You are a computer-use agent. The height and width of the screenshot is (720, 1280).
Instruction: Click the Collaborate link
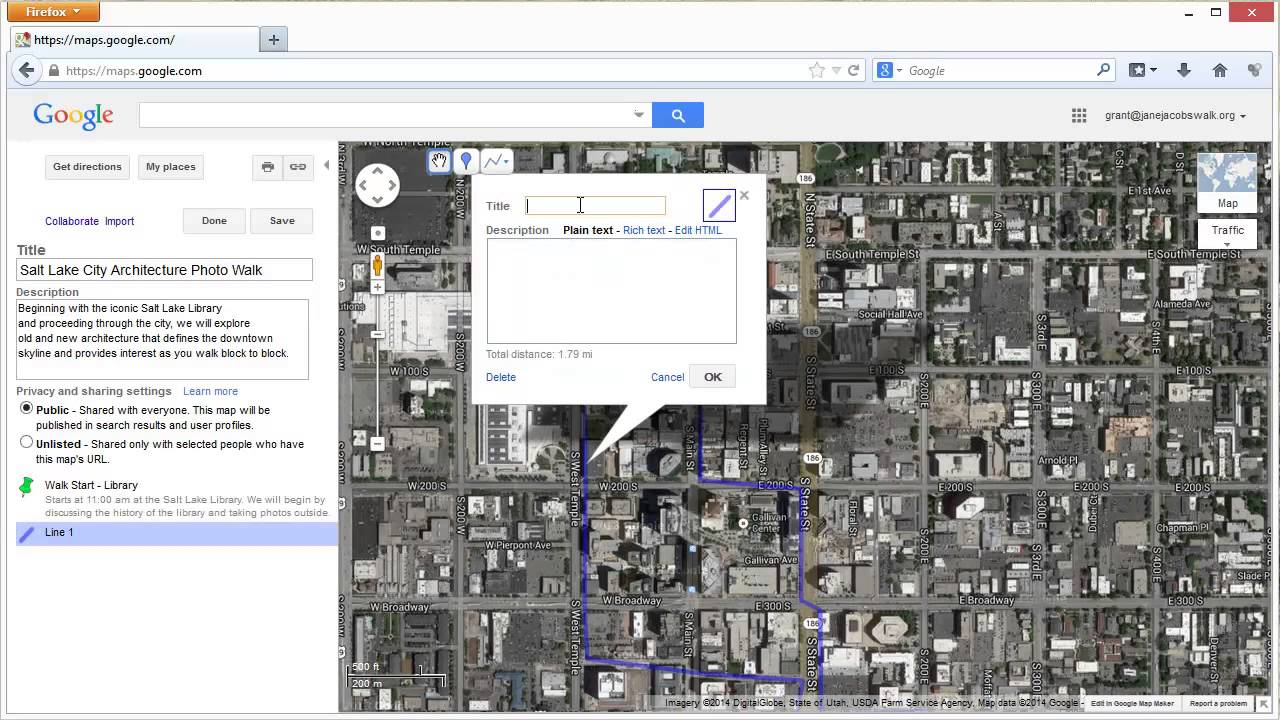coord(72,221)
